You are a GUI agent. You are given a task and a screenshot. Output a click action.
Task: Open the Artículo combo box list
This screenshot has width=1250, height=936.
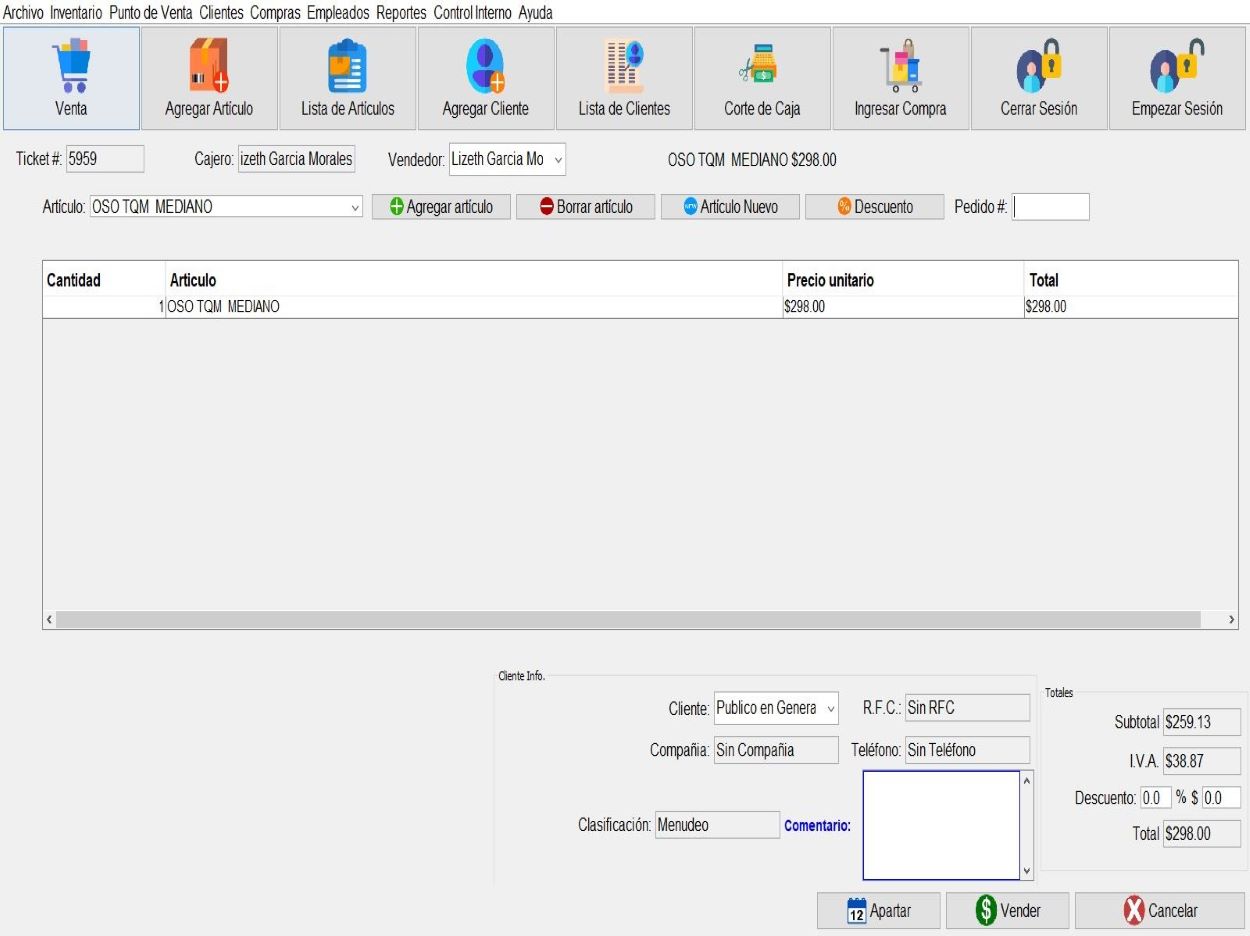[355, 208]
